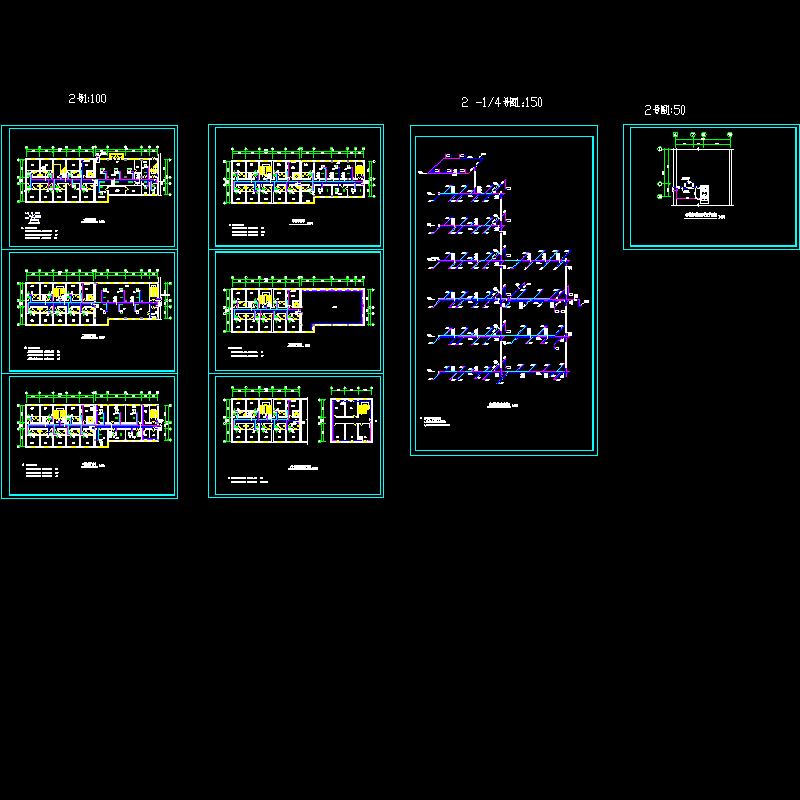The height and width of the screenshot is (800, 800).
Task: Click the top sheet in the second column
Action: [x=296, y=186]
